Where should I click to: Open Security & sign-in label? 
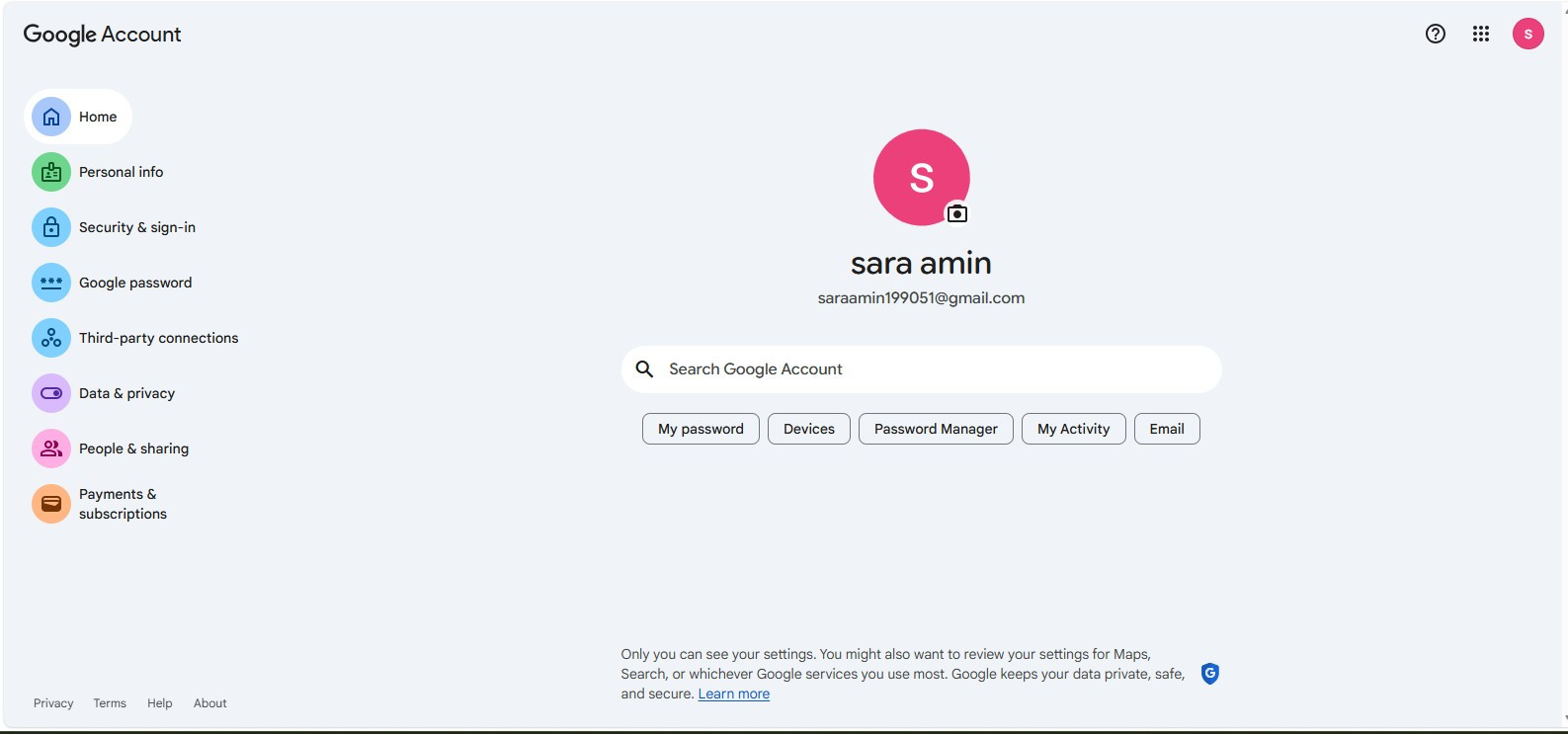point(137,227)
